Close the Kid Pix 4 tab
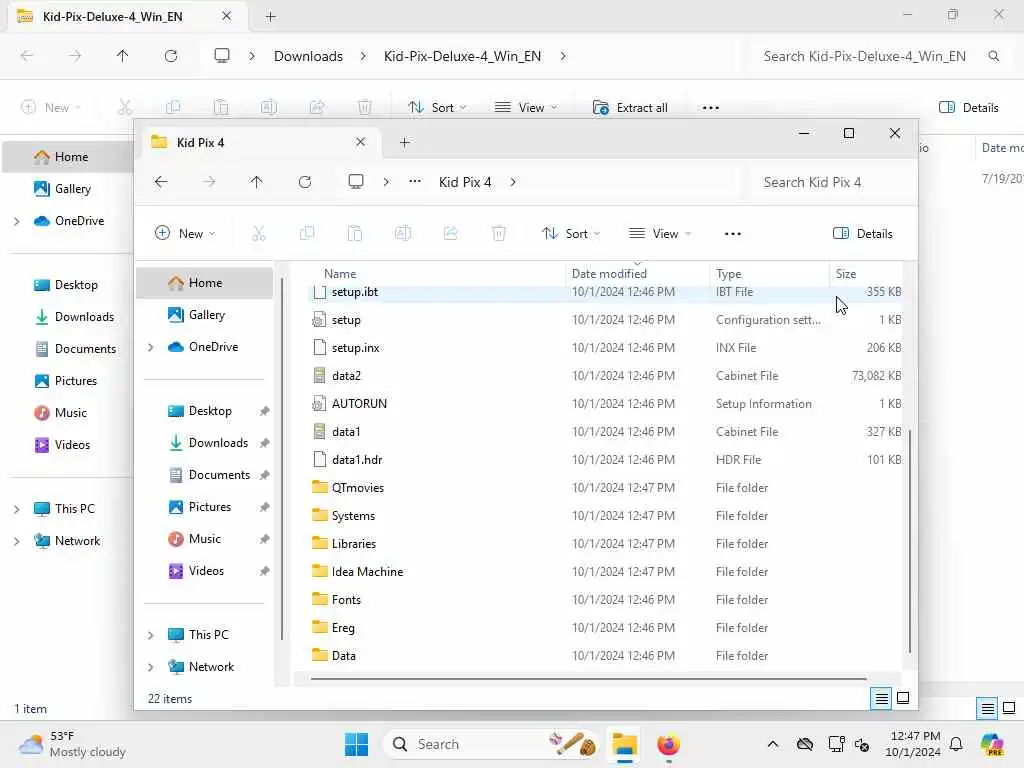The height and width of the screenshot is (768, 1024). point(360,142)
